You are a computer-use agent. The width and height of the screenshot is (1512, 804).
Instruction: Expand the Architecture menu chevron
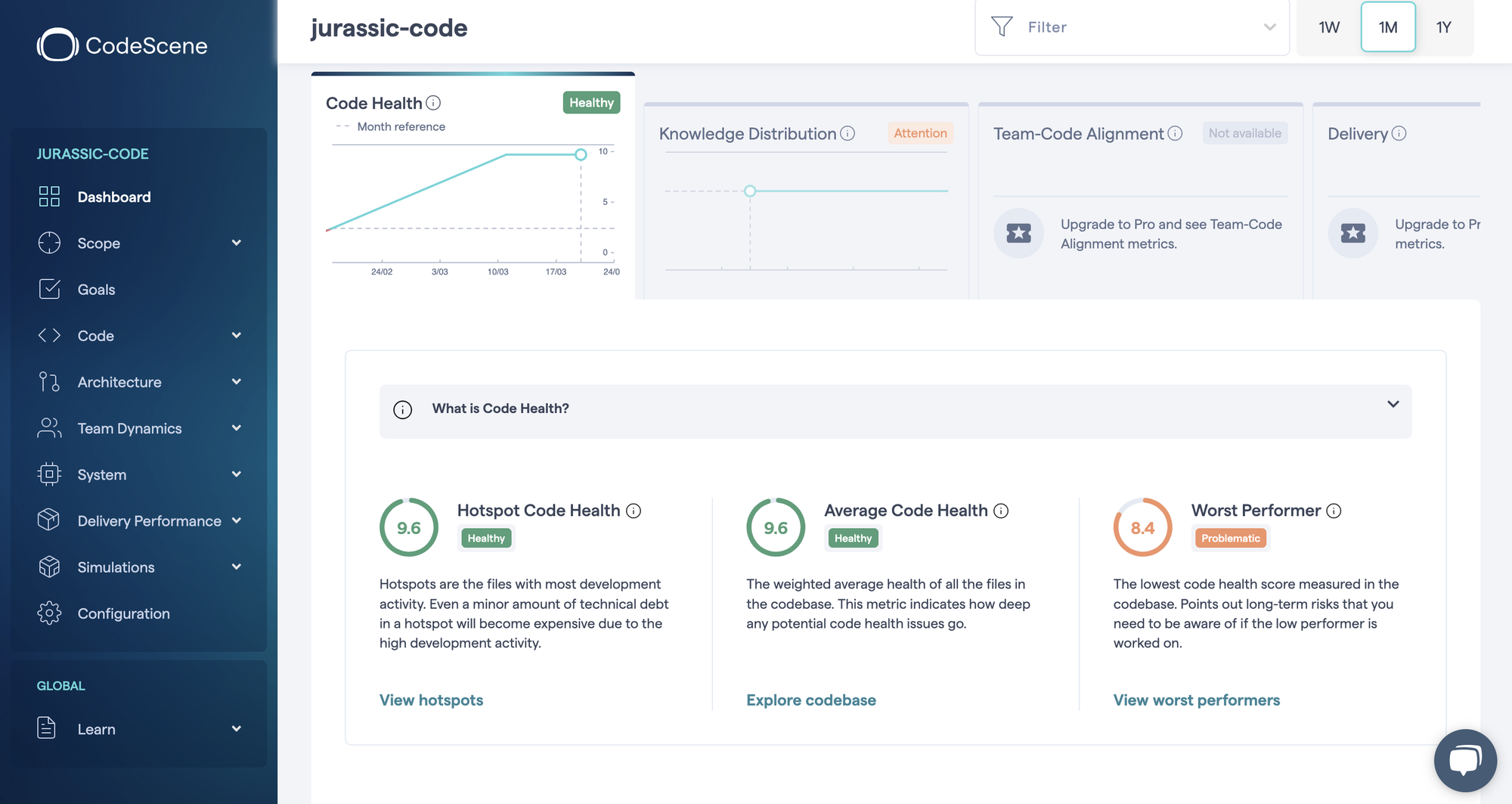237,382
